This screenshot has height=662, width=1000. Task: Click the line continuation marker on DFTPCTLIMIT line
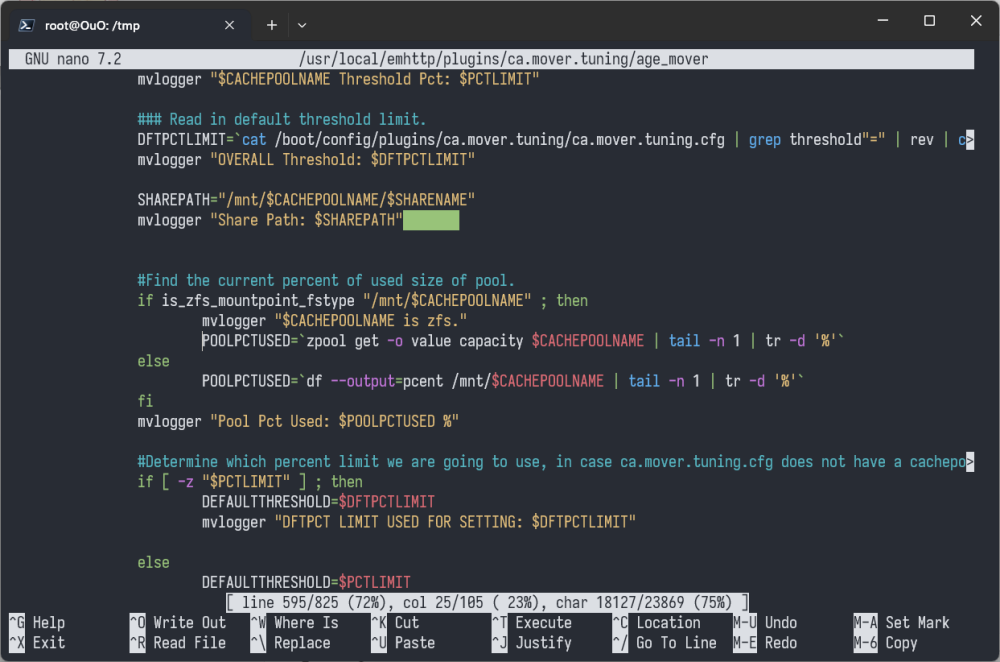969,140
